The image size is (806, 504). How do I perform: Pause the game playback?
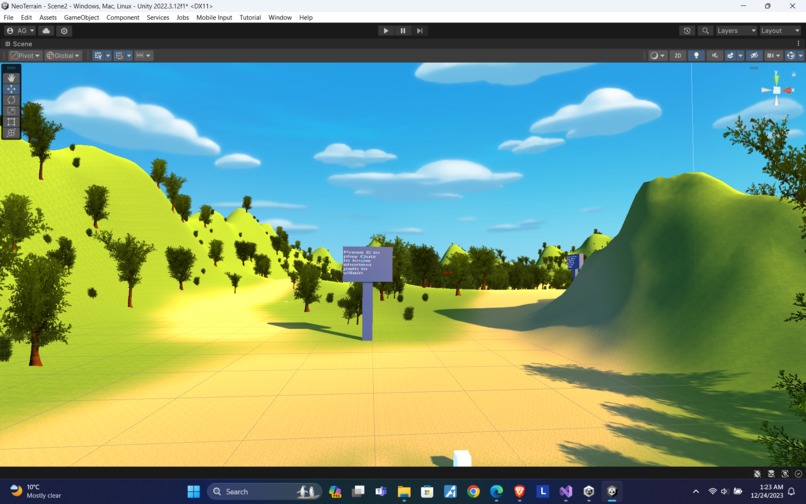403,31
